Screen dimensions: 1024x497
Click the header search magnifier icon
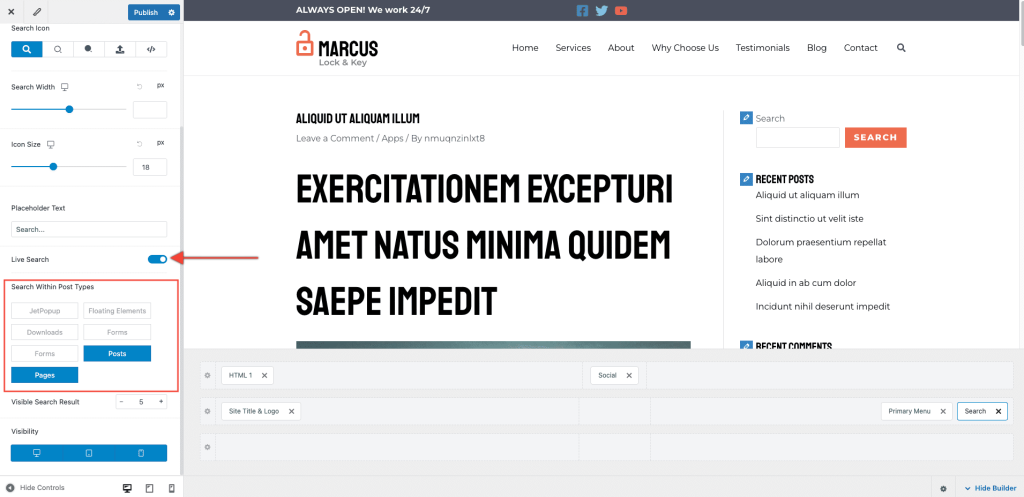pos(901,48)
